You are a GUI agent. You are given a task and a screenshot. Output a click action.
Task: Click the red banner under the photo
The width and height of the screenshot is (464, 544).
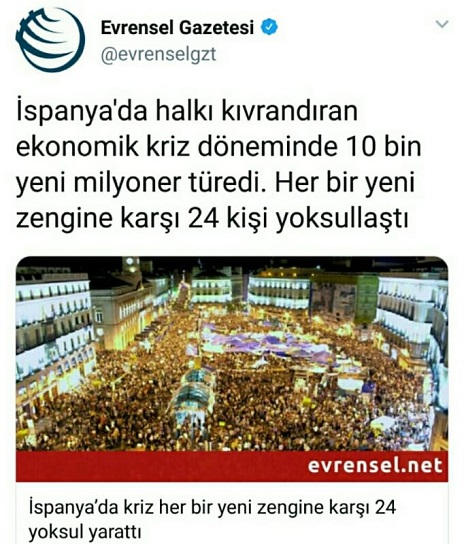(232, 466)
